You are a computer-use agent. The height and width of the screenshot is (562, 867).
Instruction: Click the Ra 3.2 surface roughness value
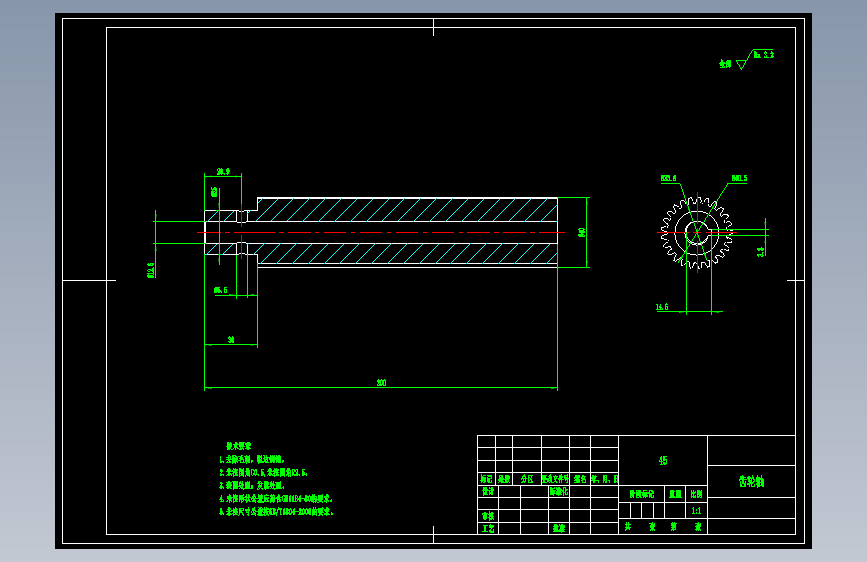(x=764, y=55)
